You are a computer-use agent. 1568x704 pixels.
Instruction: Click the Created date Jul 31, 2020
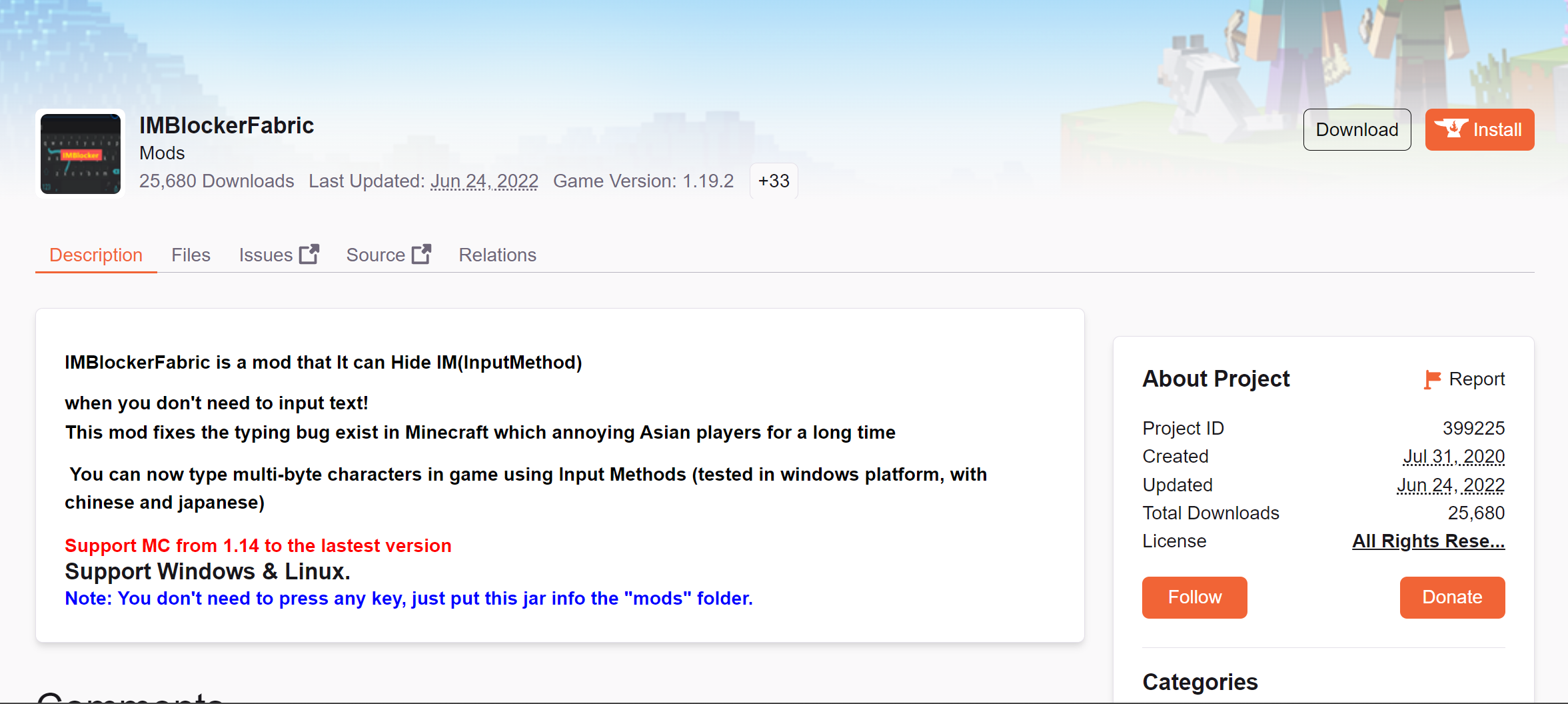pyautogui.click(x=1454, y=456)
